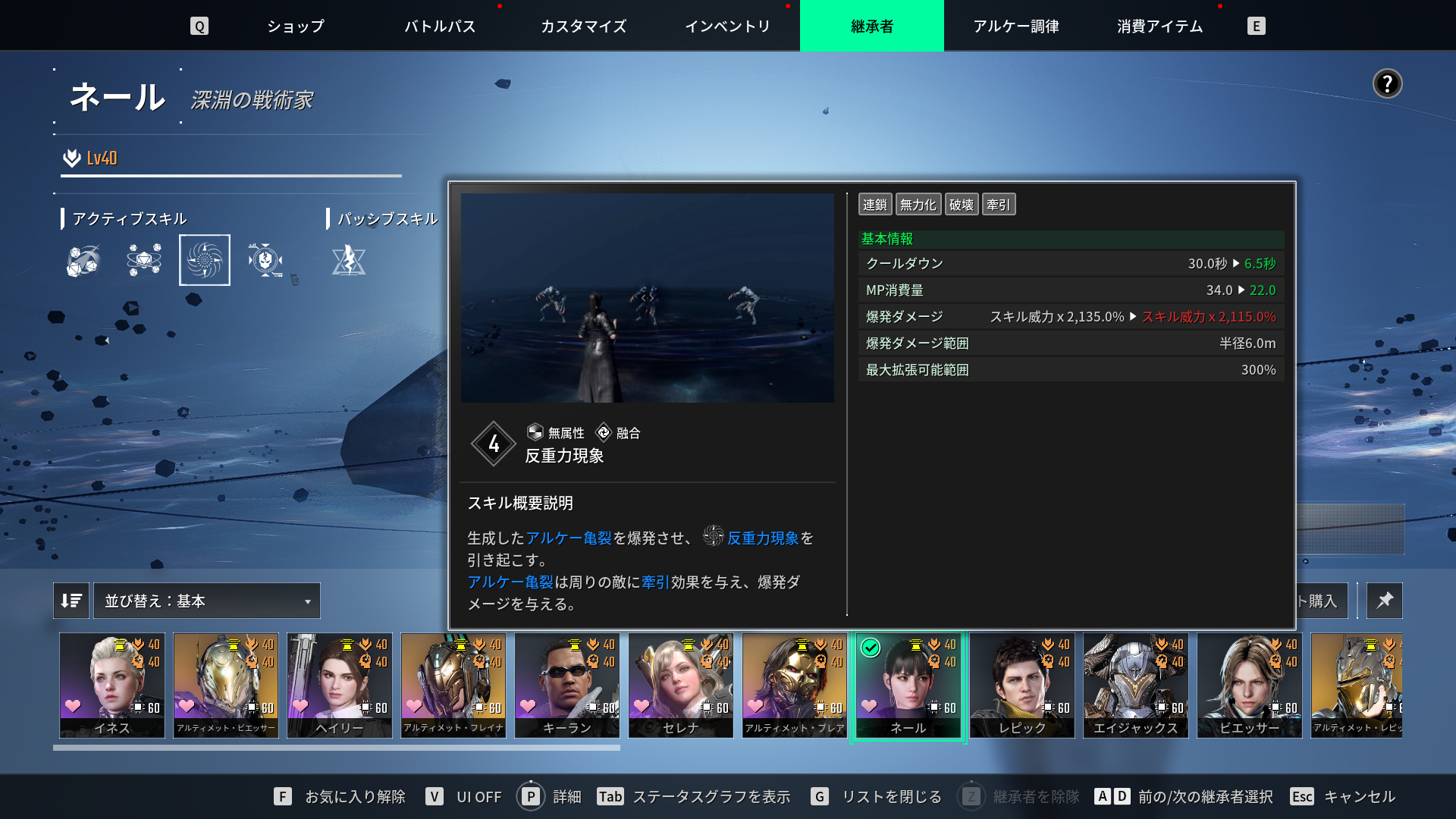1456x819 pixels.
Task: Click the 牽引 effect tag
Action: click(x=998, y=205)
